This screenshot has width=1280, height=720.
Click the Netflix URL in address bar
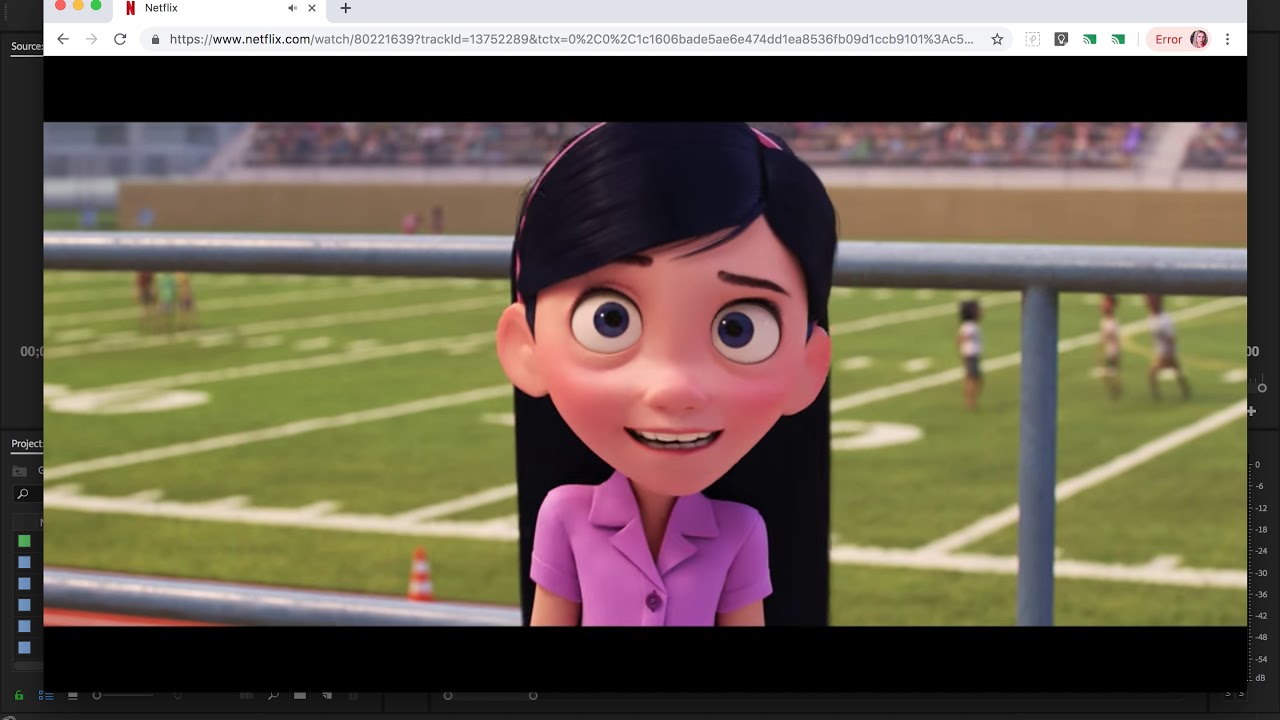coord(571,39)
